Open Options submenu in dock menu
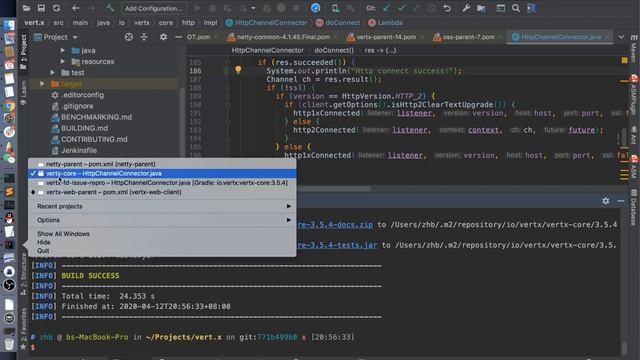The image size is (640, 360). pyautogui.click(x=162, y=220)
